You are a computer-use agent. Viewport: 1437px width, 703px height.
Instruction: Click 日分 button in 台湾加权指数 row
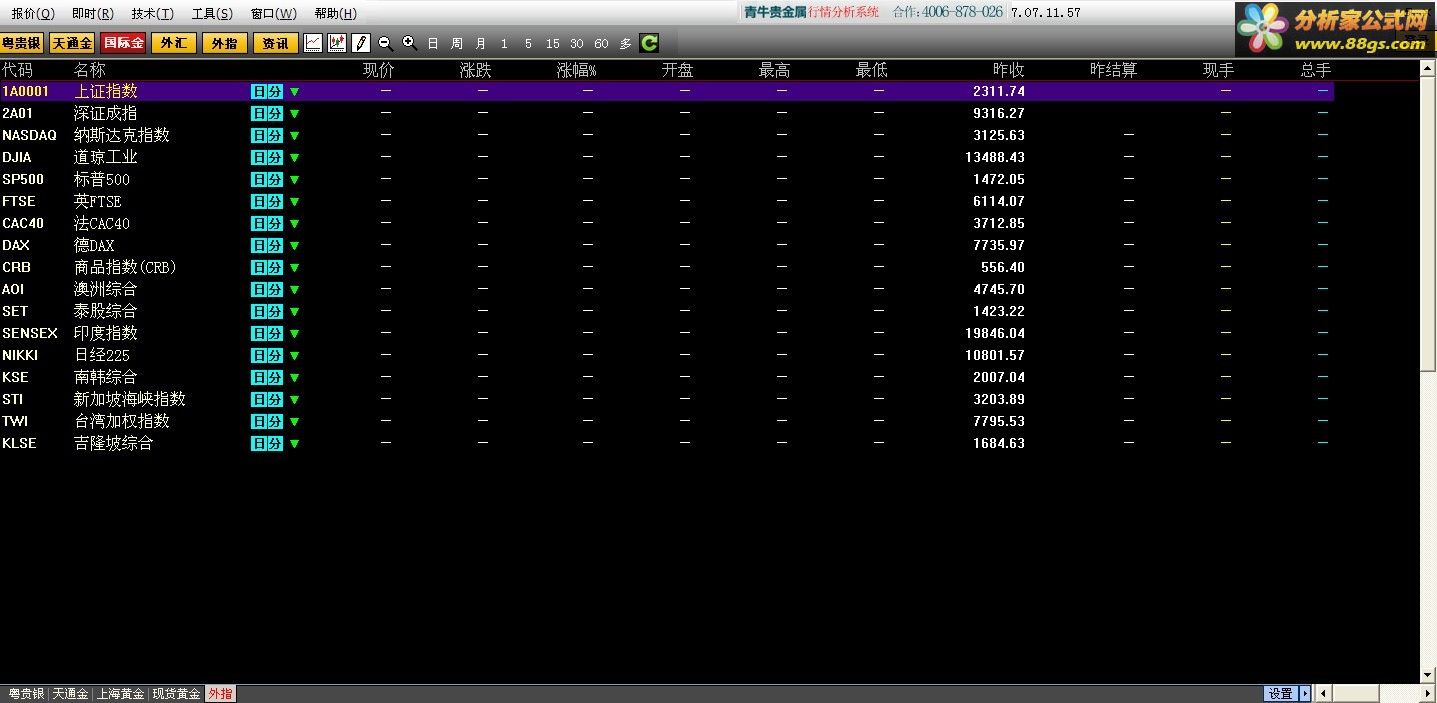[x=267, y=421]
